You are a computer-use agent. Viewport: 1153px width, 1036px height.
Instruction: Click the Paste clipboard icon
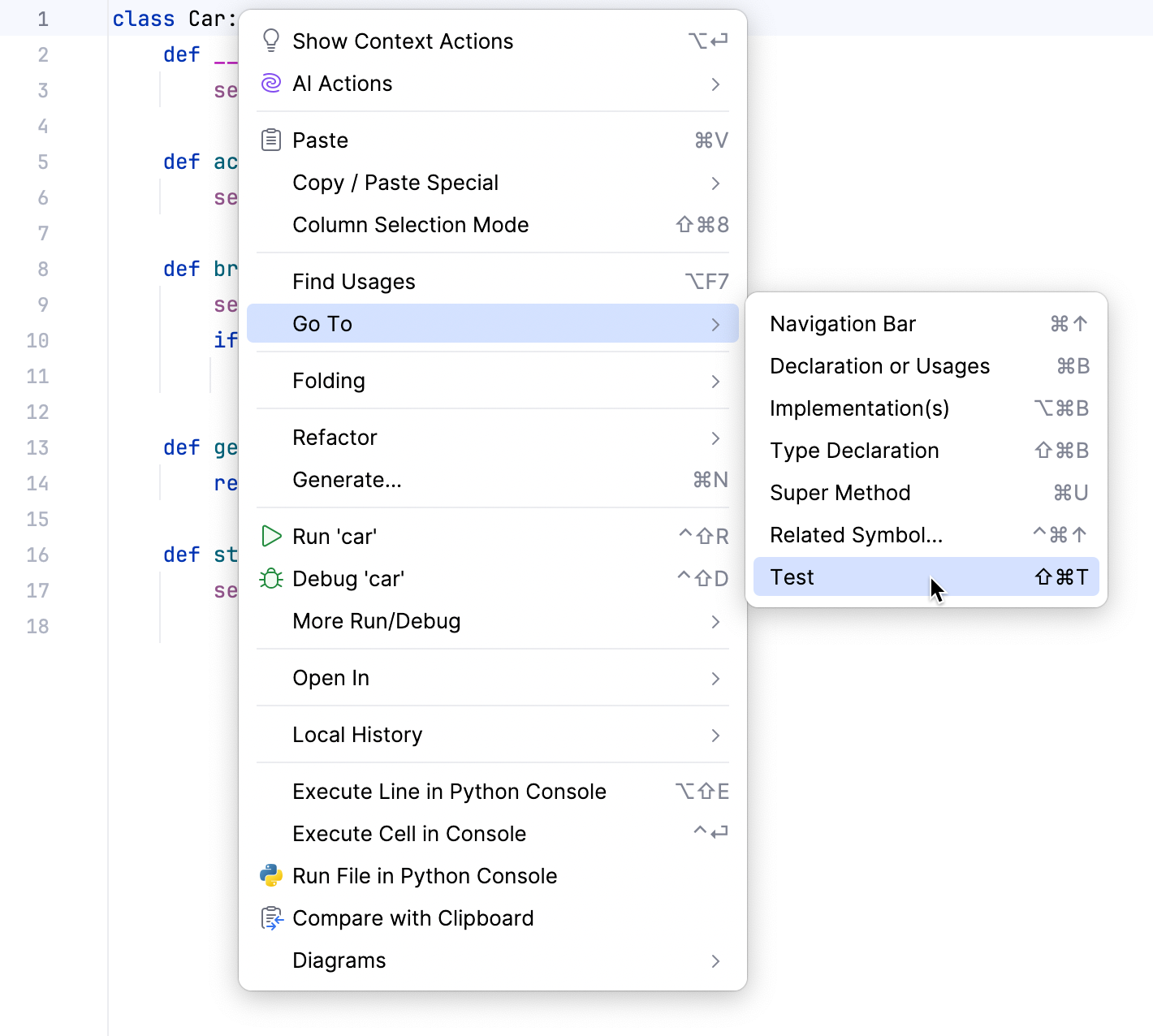(x=271, y=140)
